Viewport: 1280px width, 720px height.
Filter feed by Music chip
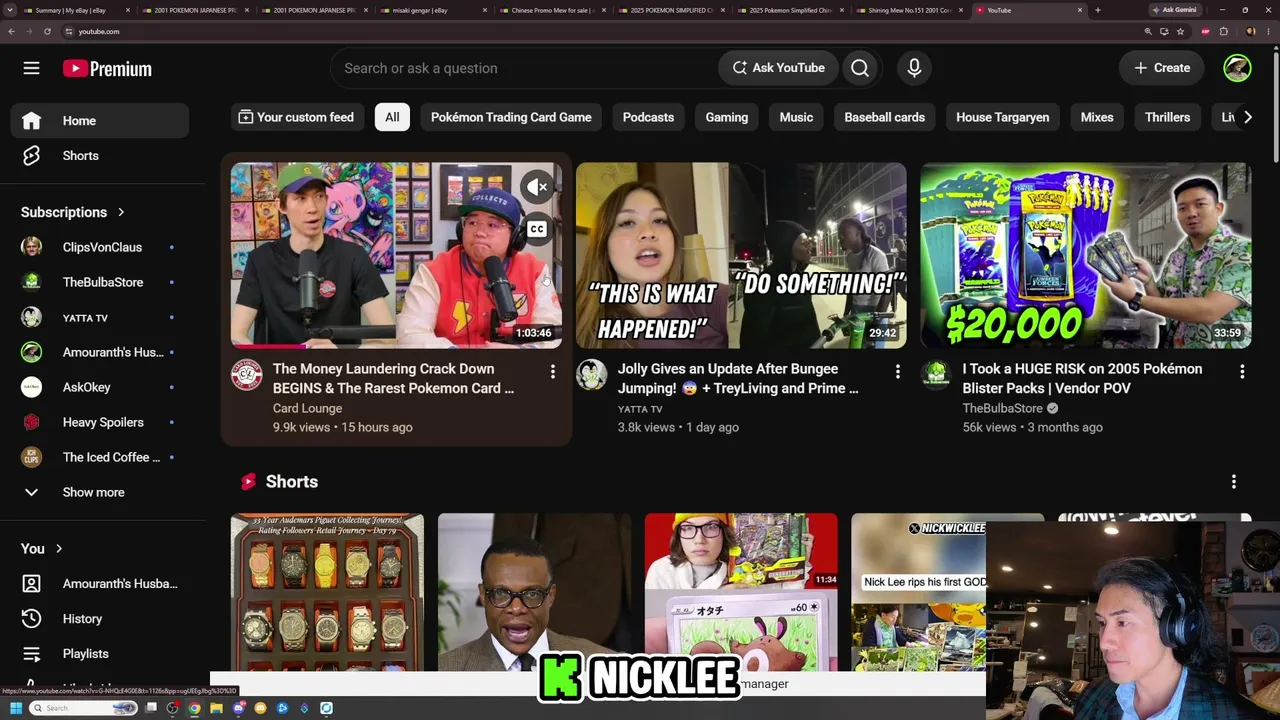(796, 117)
